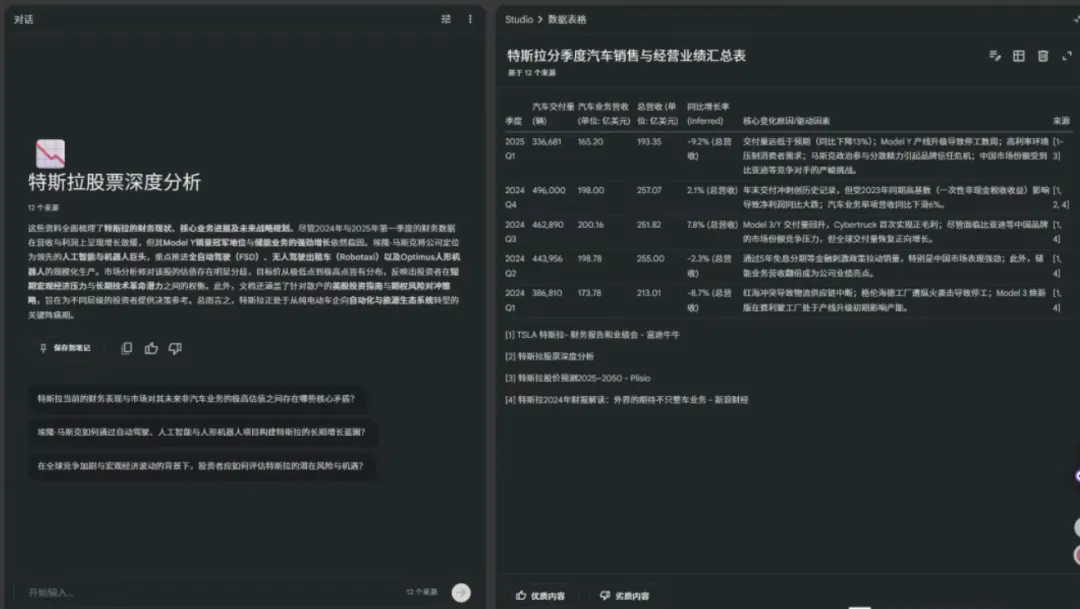The height and width of the screenshot is (609, 1080).
Task: Click delivery value 336,681
Action: pyautogui.click(x=546, y=141)
